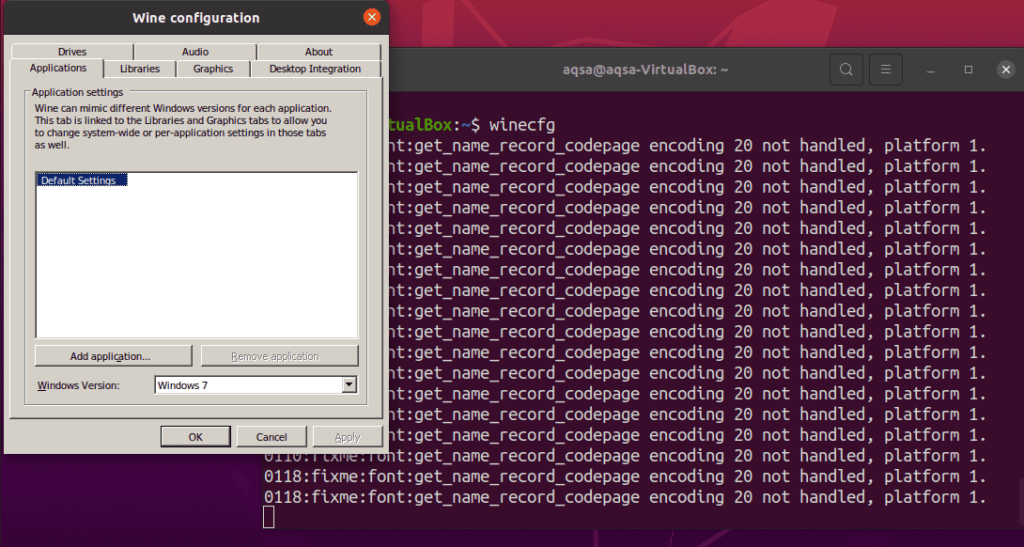Viewport: 1024px width, 547px height.
Task: Click the terminal cursor block on last line
Action: (269, 517)
